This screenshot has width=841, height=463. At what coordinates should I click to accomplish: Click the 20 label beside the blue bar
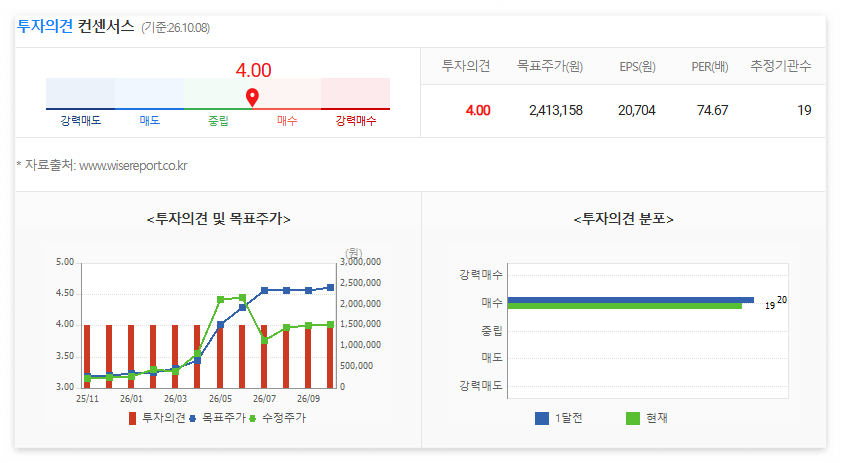point(782,300)
